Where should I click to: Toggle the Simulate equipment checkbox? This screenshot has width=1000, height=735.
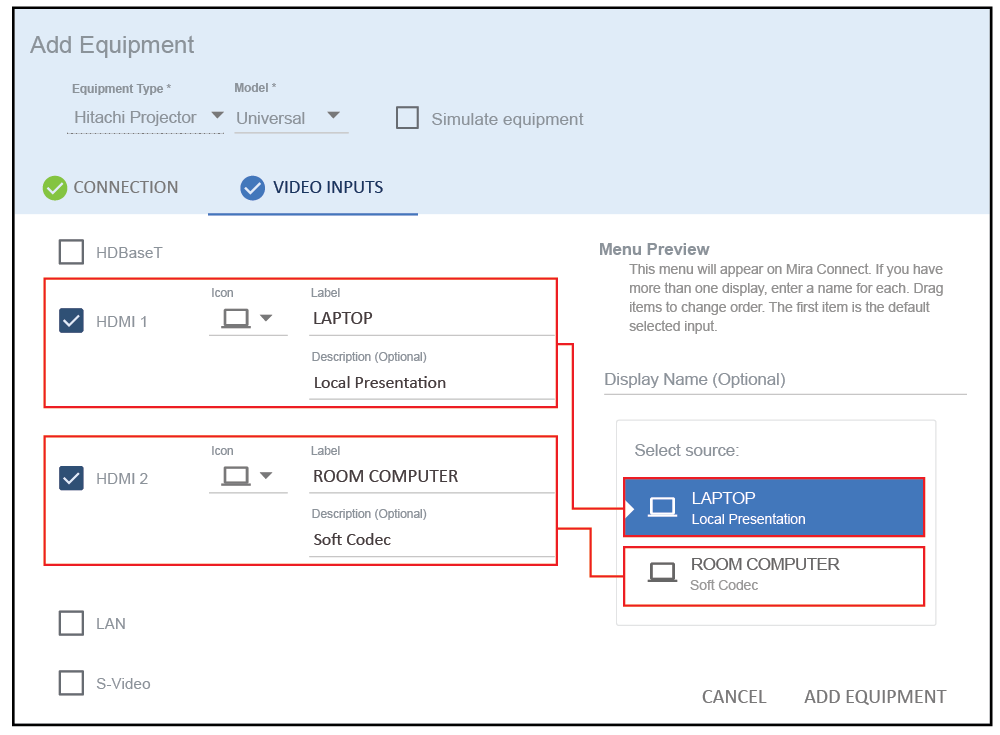pos(407,118)
